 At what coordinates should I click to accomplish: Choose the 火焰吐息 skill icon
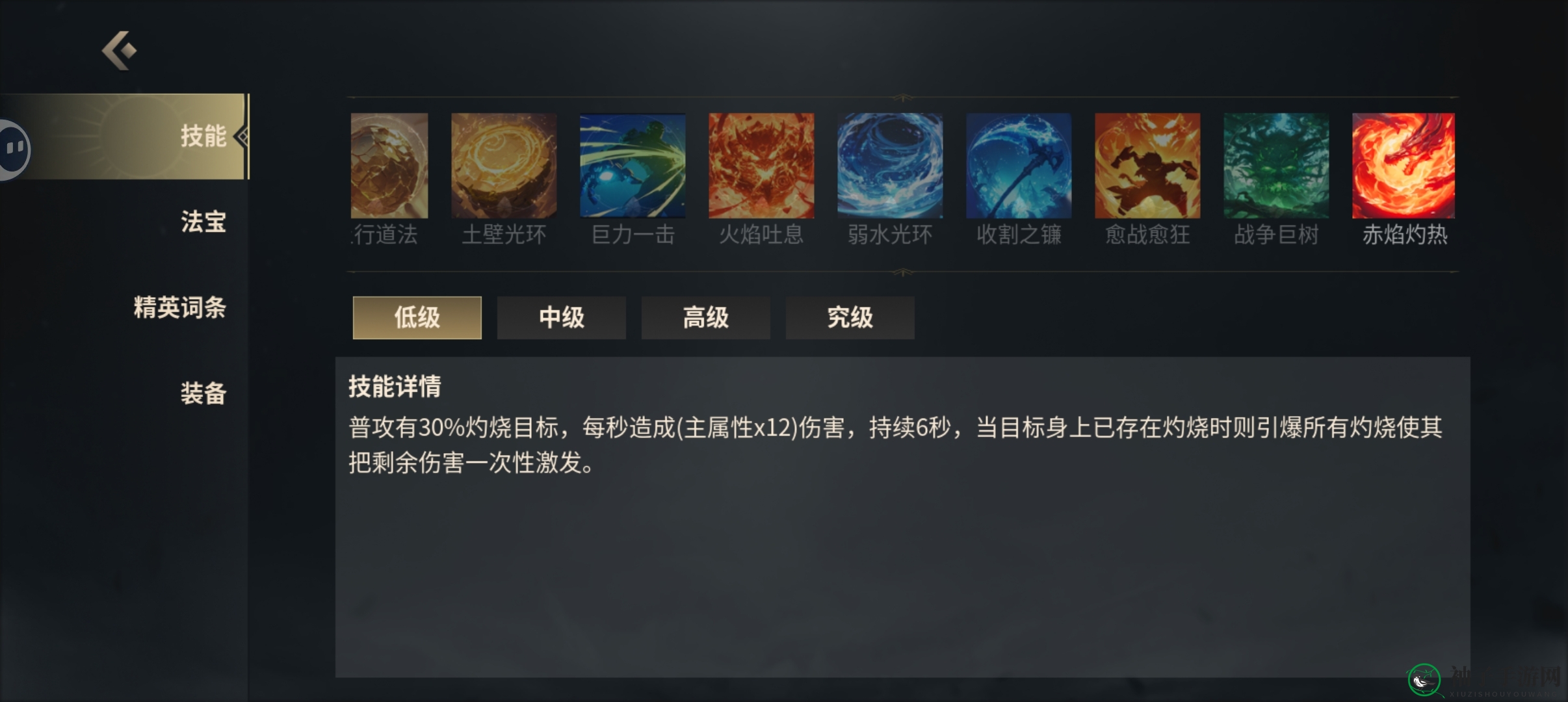point(761,166)
